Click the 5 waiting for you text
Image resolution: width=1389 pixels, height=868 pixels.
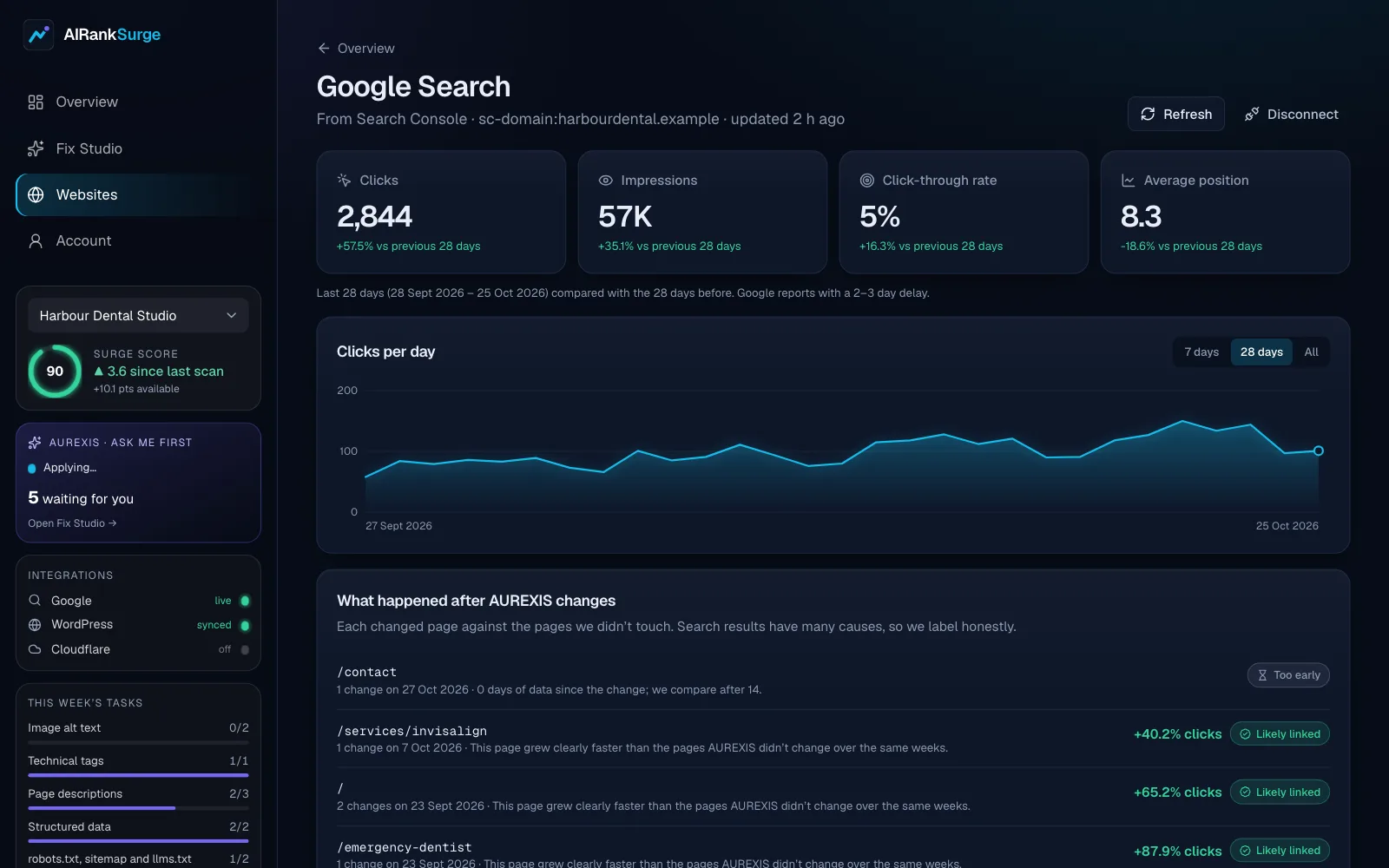[81, 498]
